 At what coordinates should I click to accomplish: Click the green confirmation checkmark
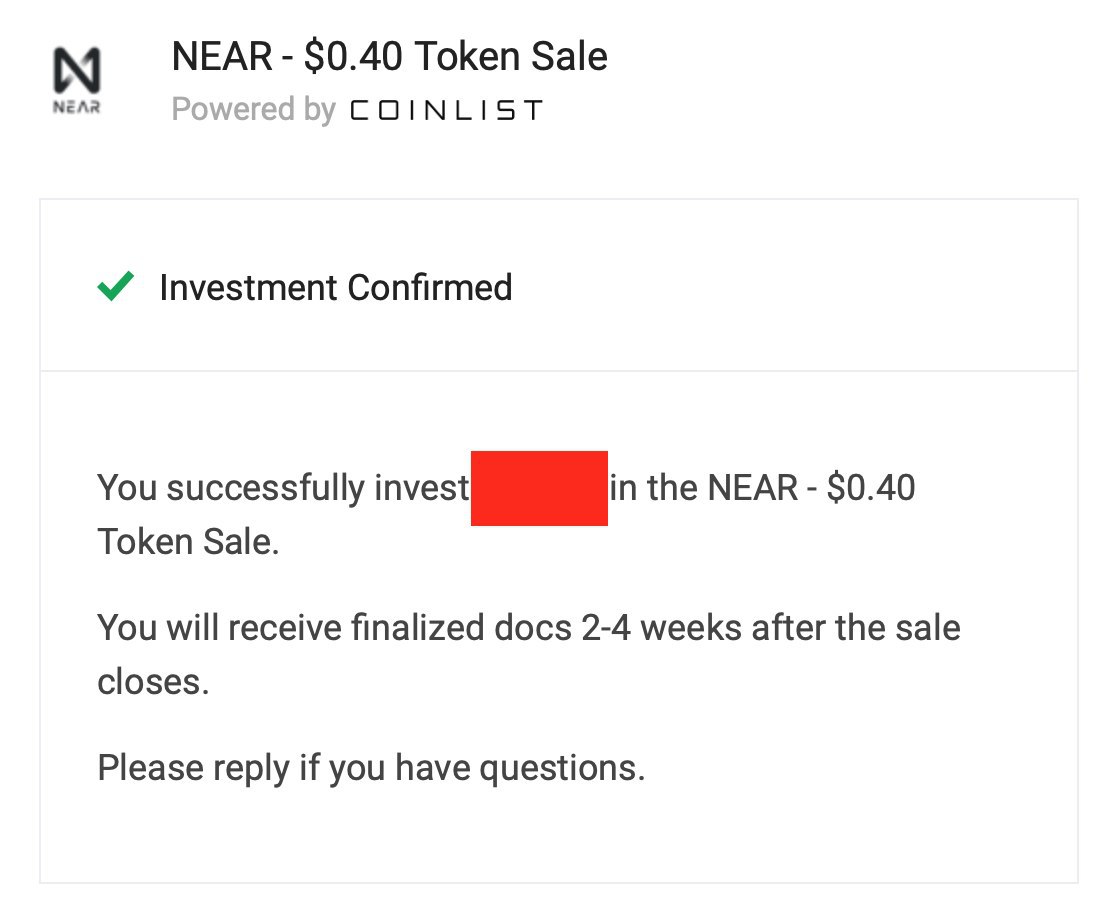(115, 286)
